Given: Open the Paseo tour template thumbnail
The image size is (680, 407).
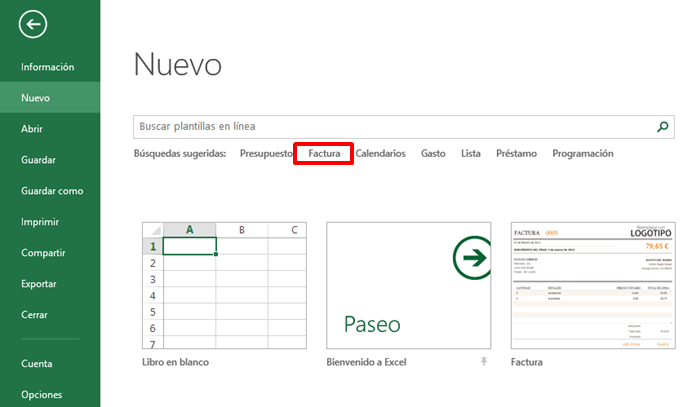Looking at the screenshot, I should pyautogui.click(x=409, y=286).
